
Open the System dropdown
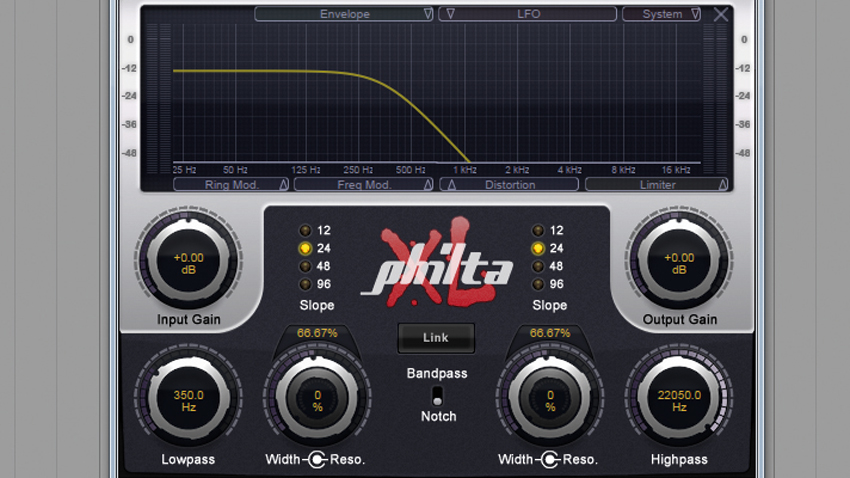(661, 14)
